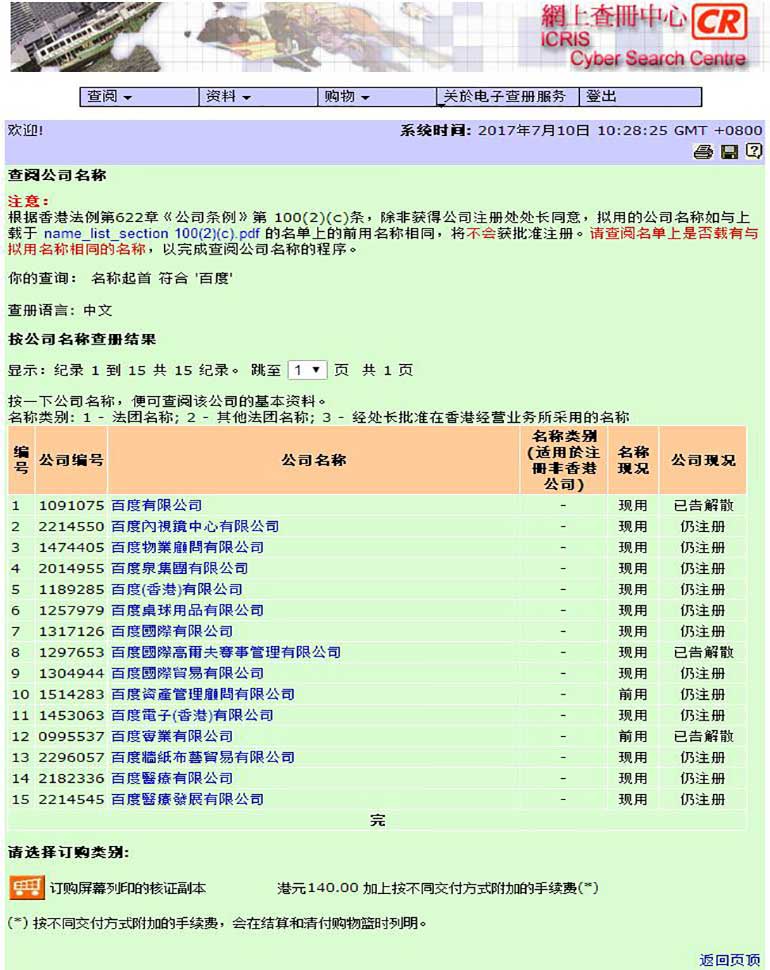Open the 关於电子查册服务 menu

click(505, 97)
